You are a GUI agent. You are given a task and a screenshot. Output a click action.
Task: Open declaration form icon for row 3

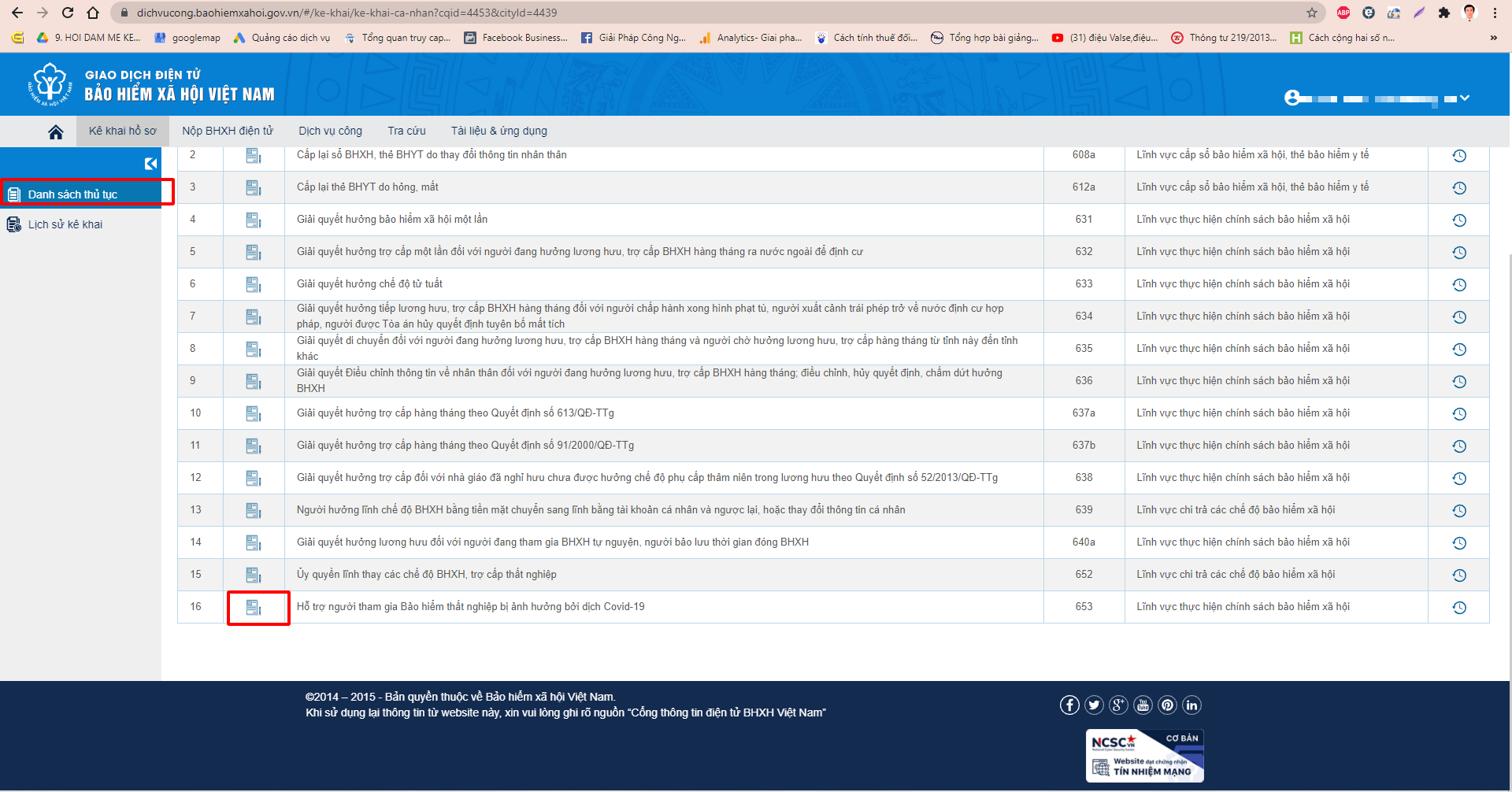point(254,188)
